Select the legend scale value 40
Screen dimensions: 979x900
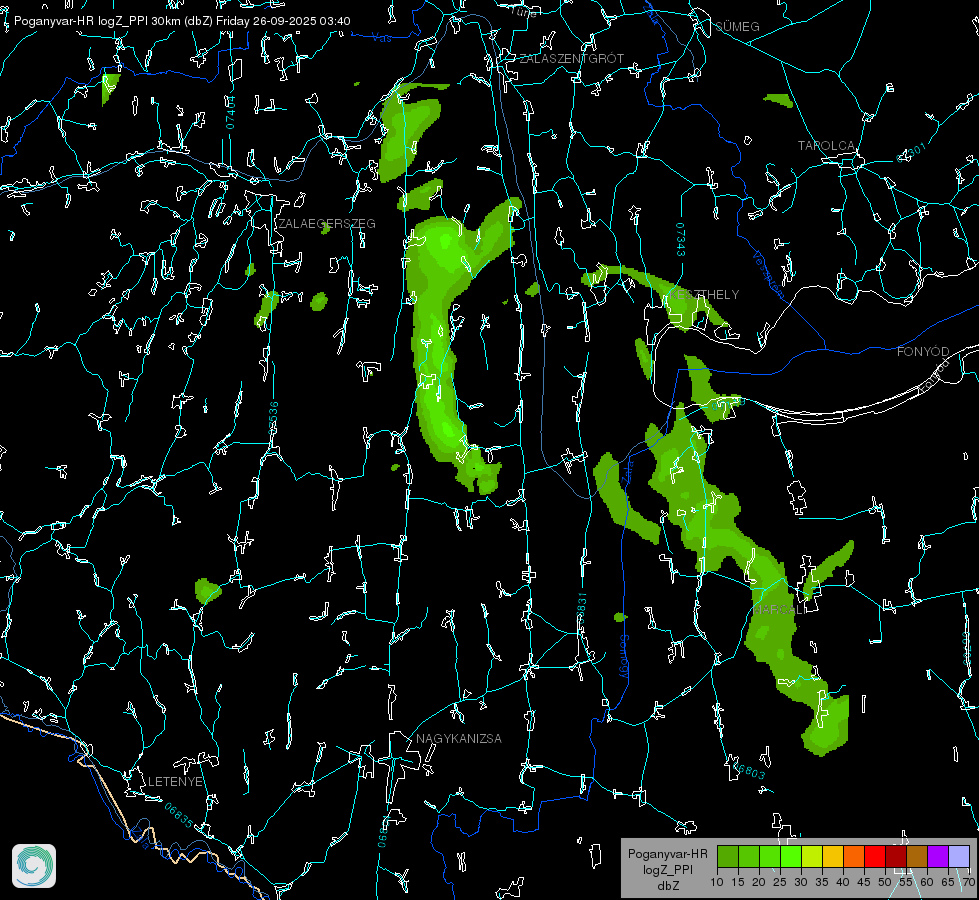tap(842, 882)
